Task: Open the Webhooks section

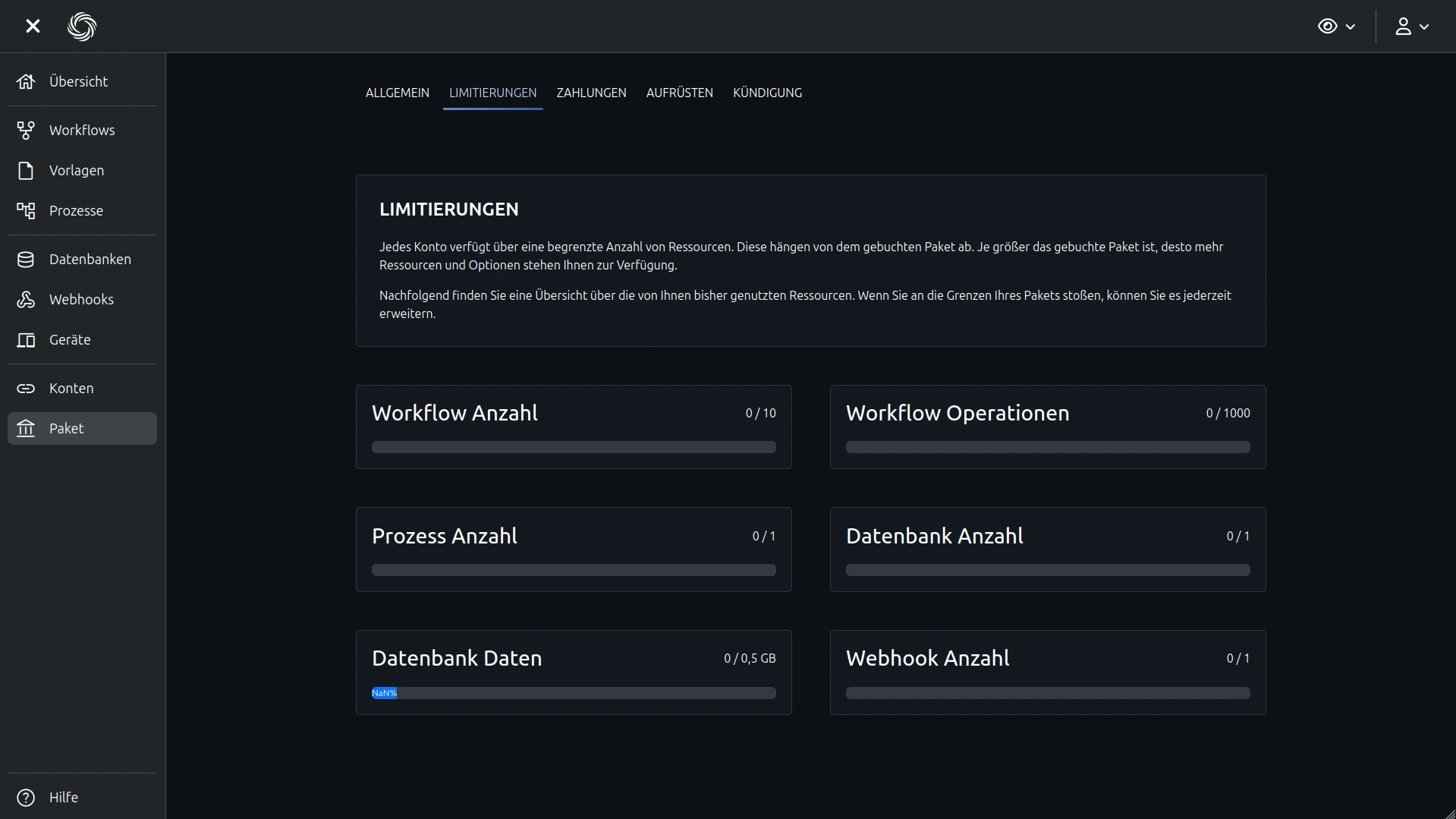Action: pyautogui.click(x=81, y=299)
